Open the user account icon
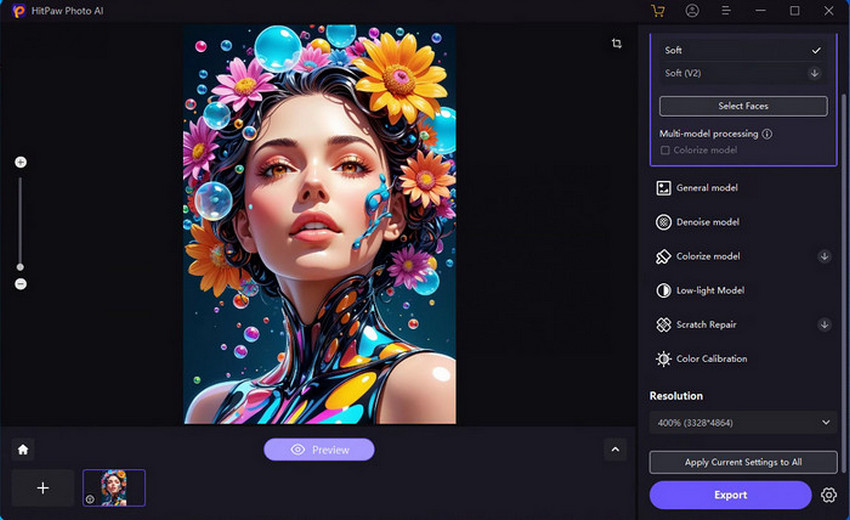The height and width of the screenshot is (520, 850). click(x=692, y=11)
